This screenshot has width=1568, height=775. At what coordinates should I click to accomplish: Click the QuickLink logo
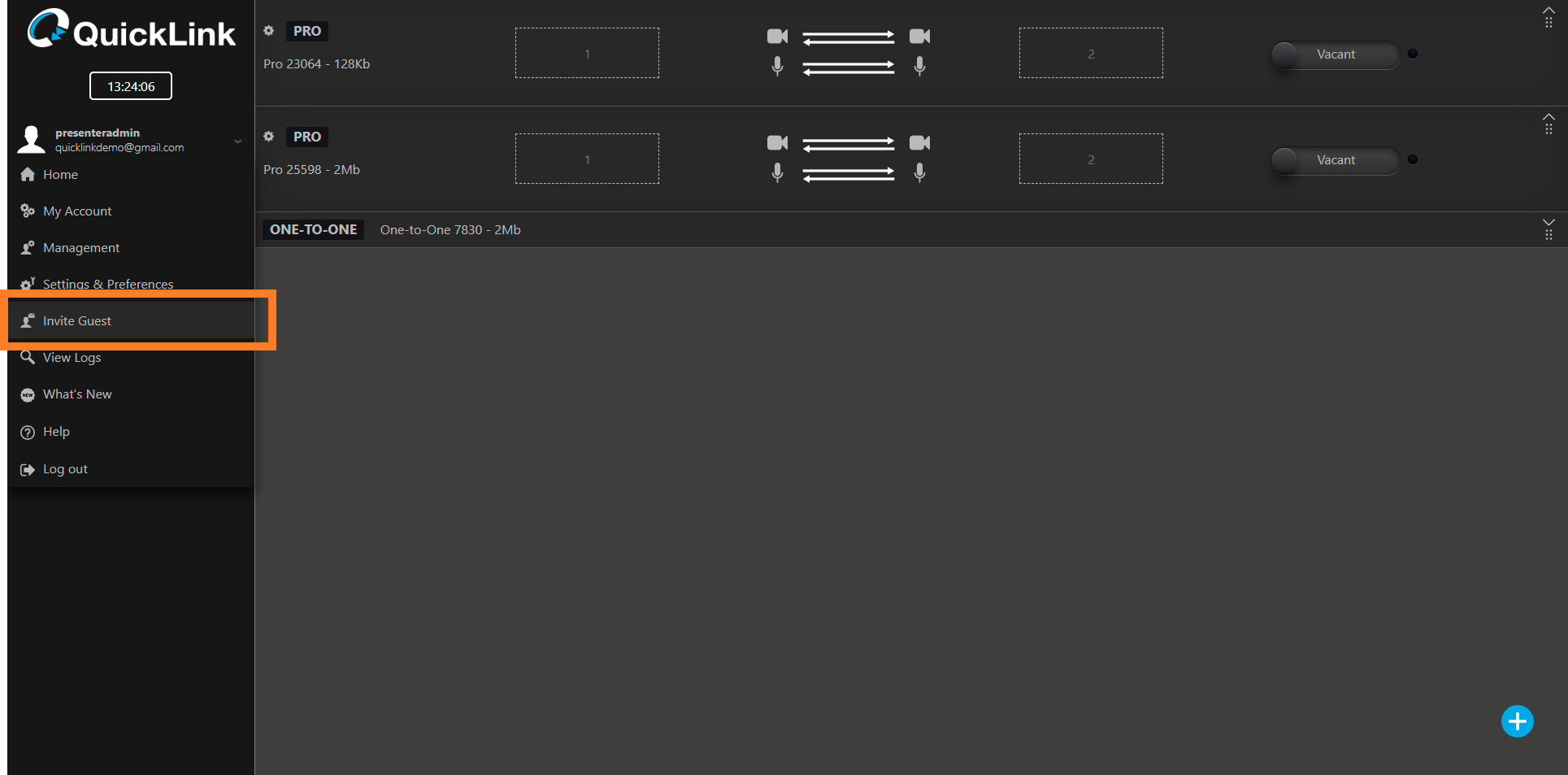(131, 31)
